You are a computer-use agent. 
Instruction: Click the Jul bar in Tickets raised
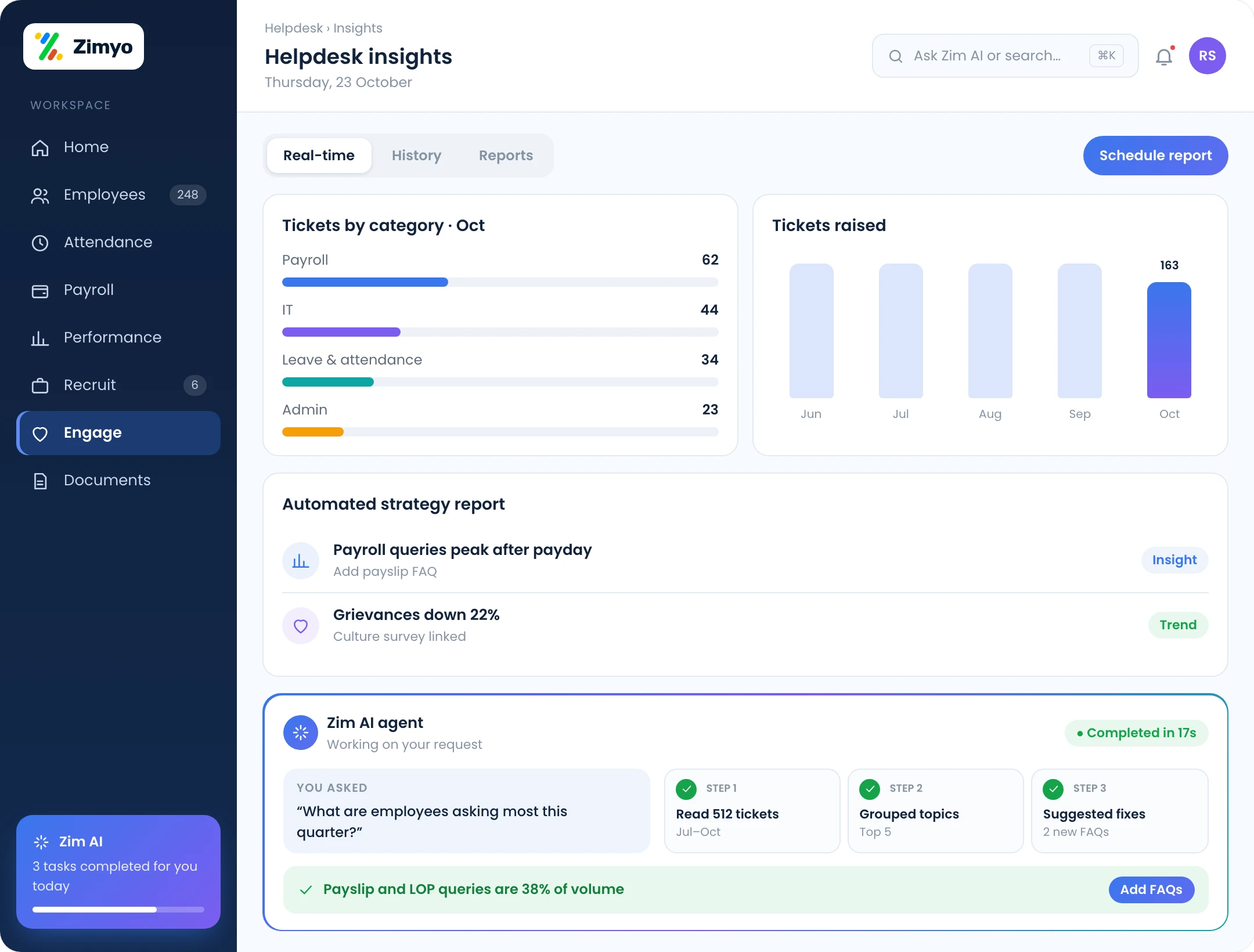tap(900, 331)
